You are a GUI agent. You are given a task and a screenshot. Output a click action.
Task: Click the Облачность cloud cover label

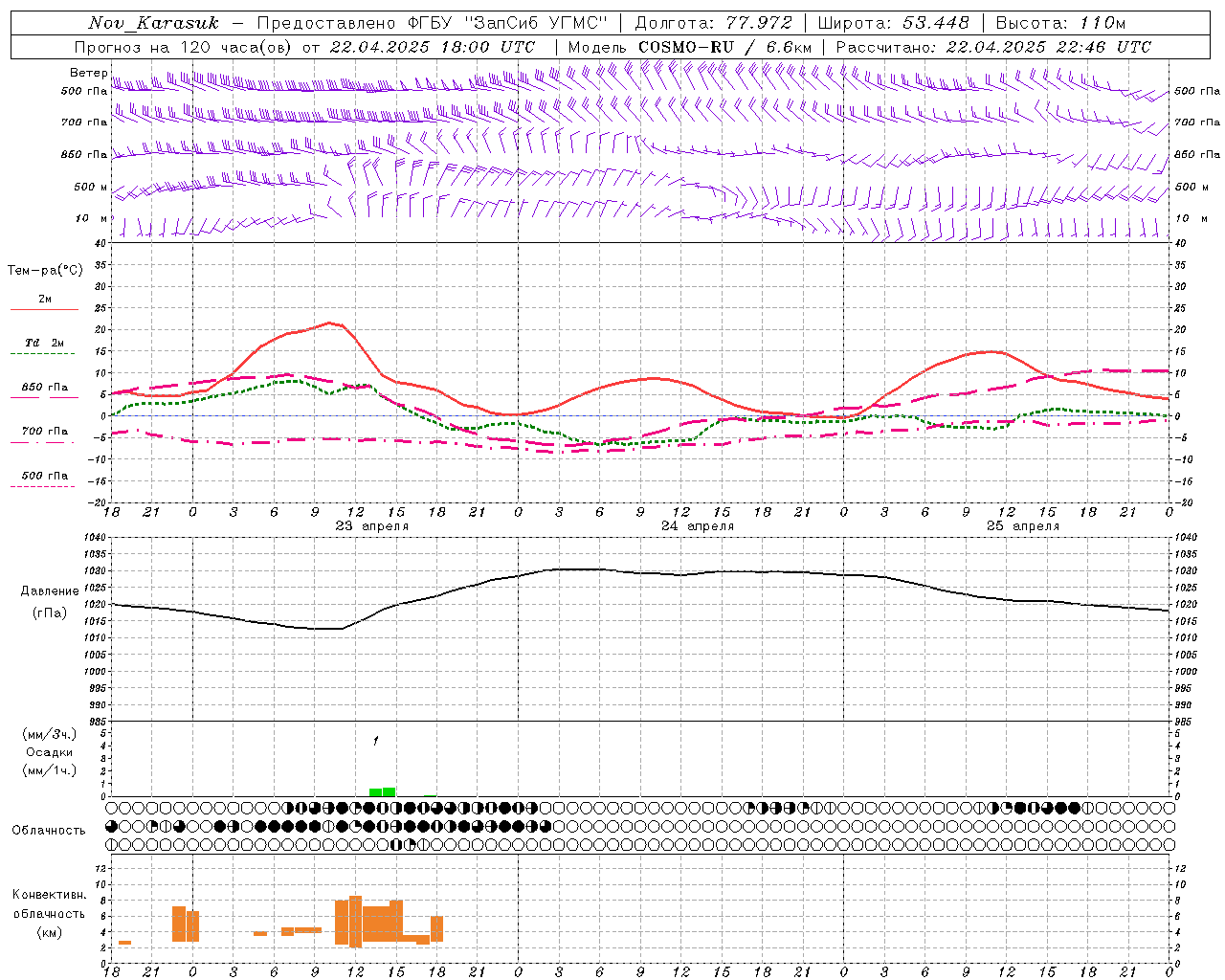point(49,831)
